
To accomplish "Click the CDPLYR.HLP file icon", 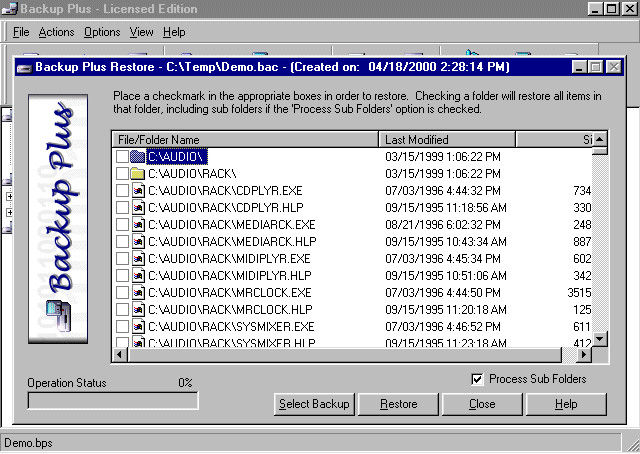I will 138,207.
